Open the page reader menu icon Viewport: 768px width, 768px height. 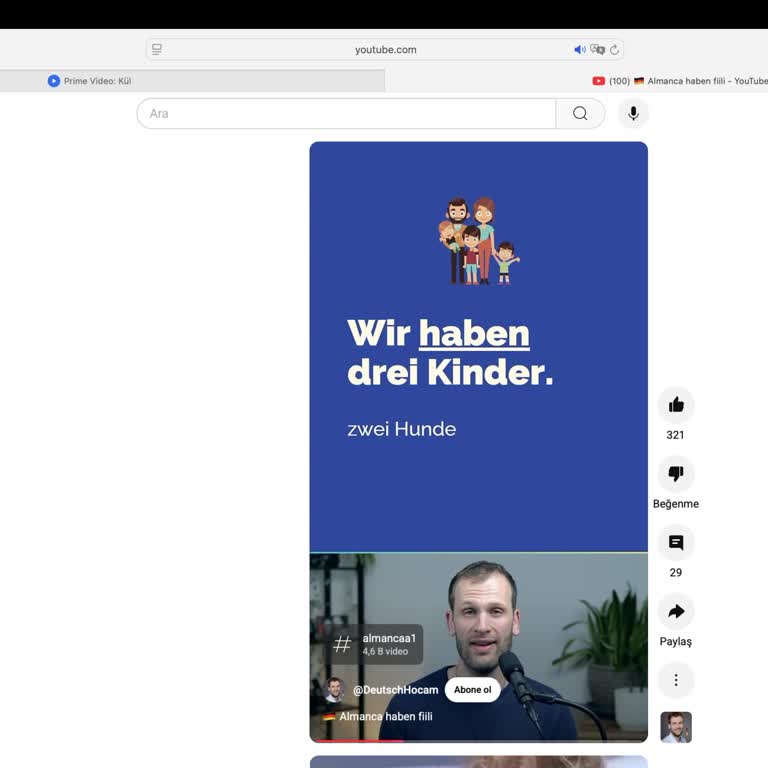pos(157,49)
